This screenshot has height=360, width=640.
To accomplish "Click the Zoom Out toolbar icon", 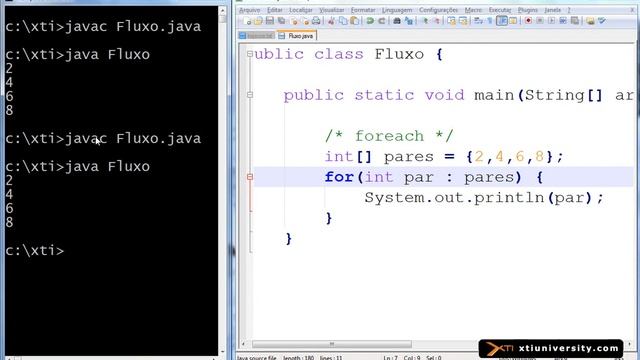I will click(x=436, y=21).
